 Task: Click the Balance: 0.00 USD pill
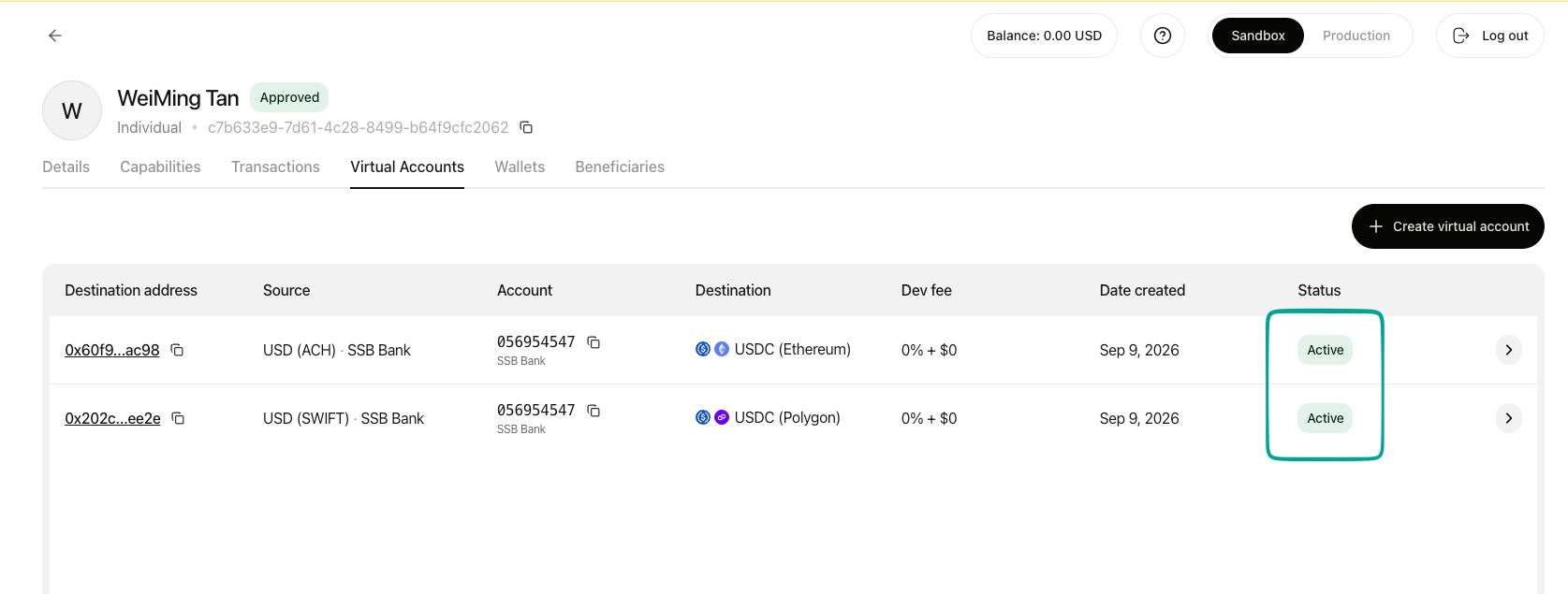tap(1045, 36)
